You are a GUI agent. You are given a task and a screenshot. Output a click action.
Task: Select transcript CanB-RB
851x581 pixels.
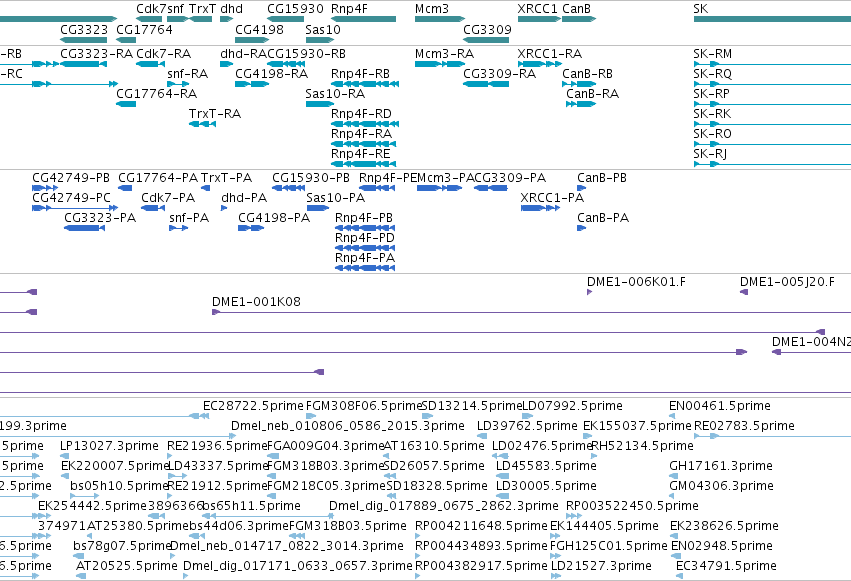tap(579, 84)
